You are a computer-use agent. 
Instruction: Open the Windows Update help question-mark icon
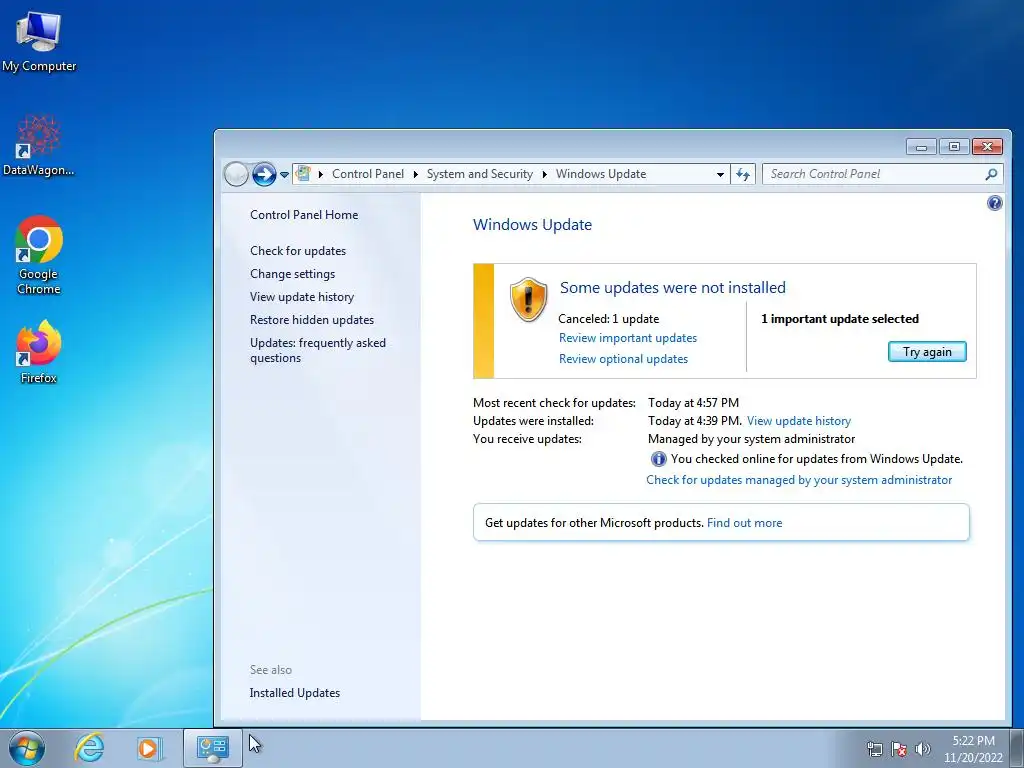coord(994,203)
